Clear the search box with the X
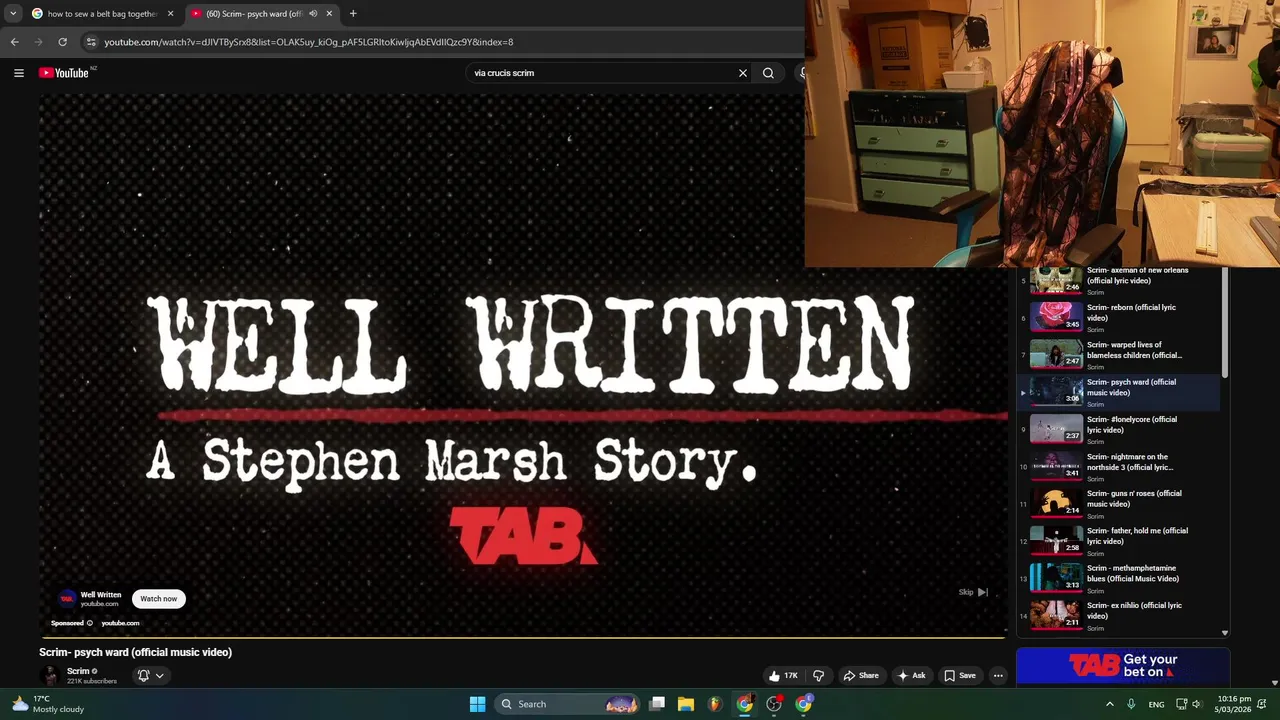The image size is (1280, 720). tap(743, 73)
